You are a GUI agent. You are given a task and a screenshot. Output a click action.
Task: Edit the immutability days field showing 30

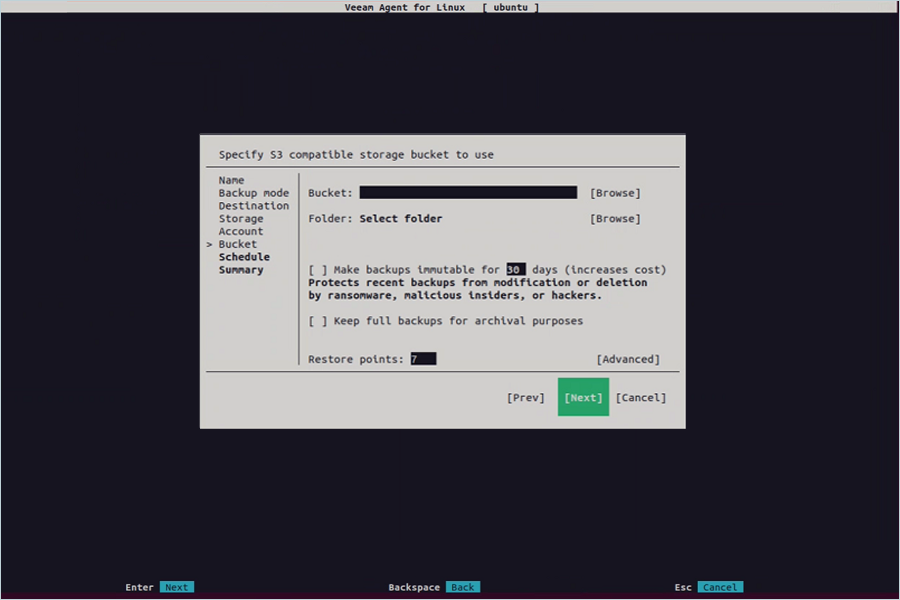click(515, 269)
